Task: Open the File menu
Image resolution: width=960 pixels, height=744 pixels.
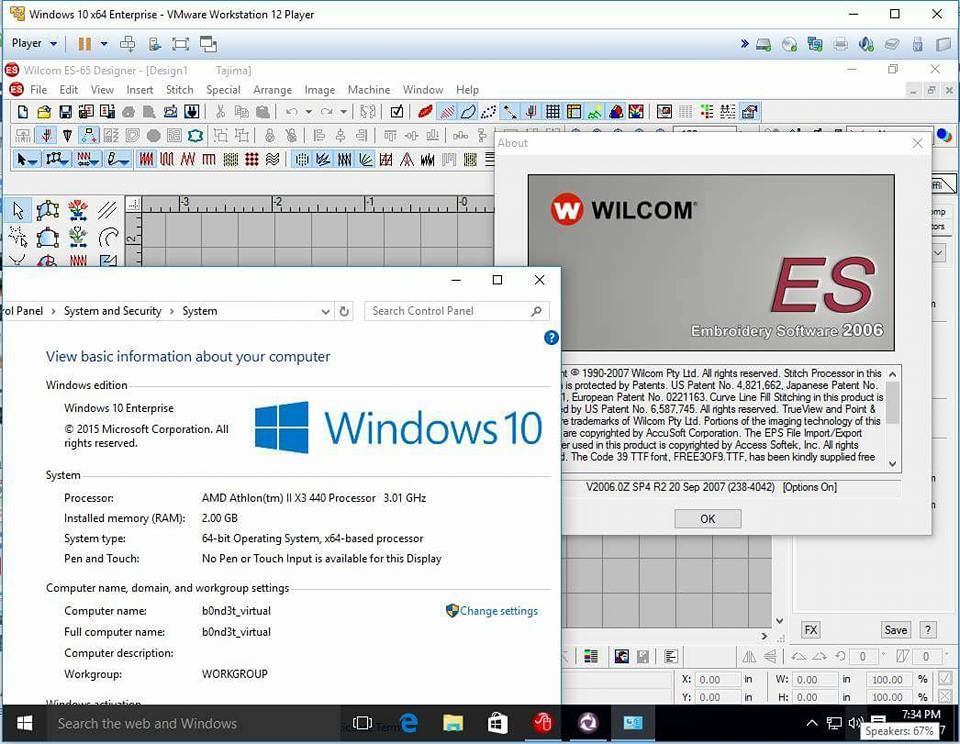Action: coord(39,89)
